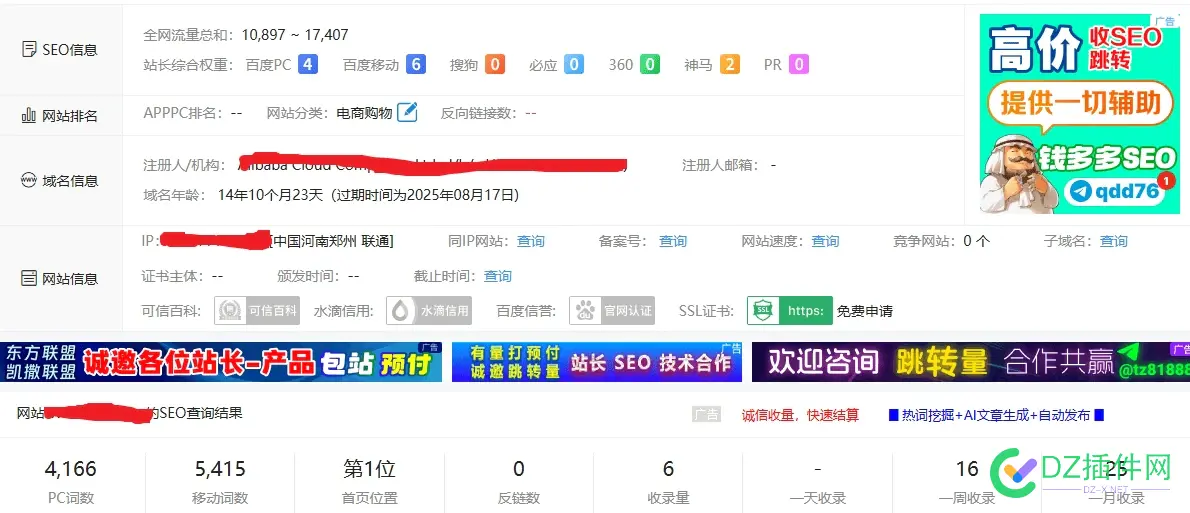Click the 收录量 value 6
1190x513 pixels.
point(668,469)
